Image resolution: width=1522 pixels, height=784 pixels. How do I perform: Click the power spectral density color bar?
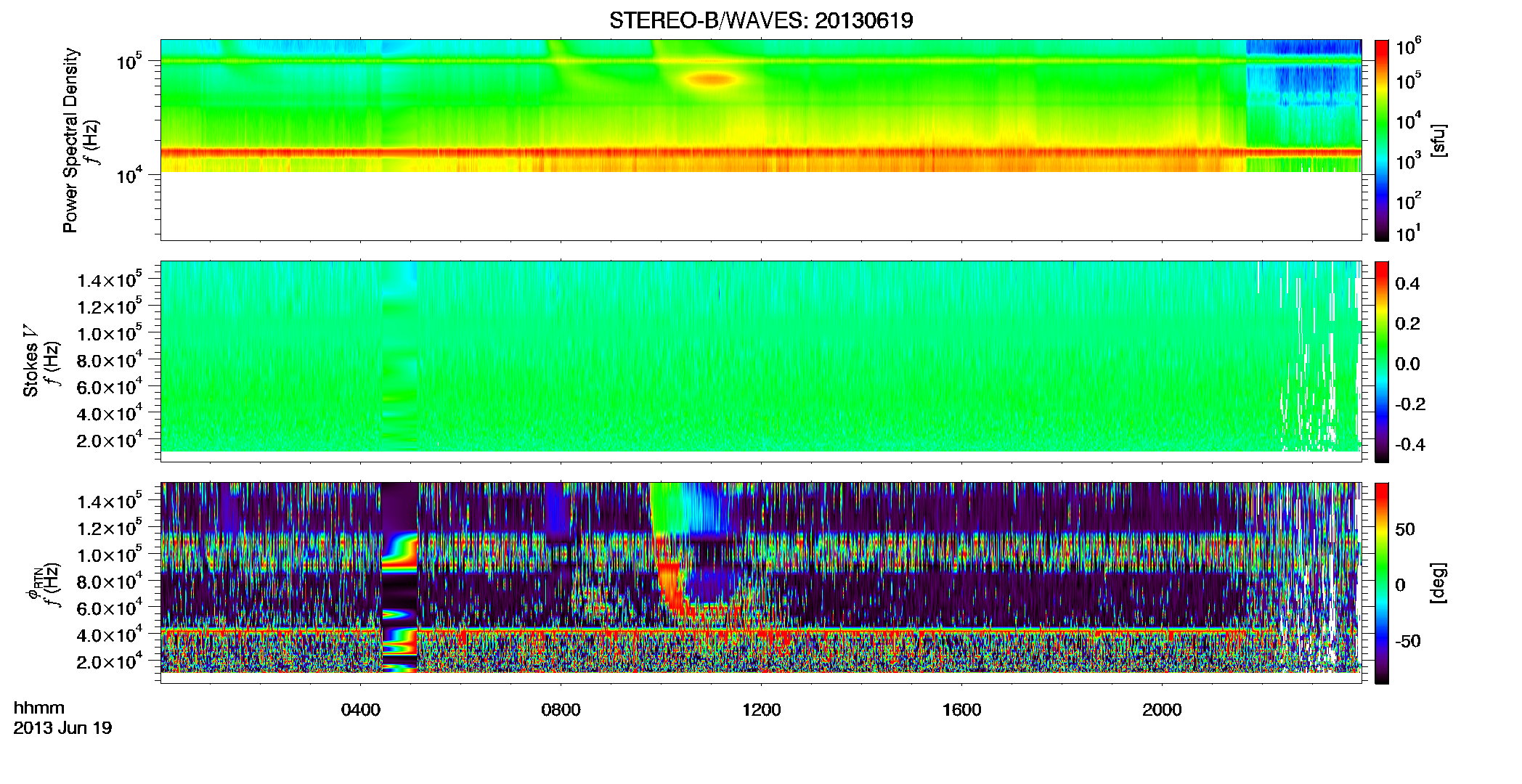pyautogui.click(x=1382, y=140)
